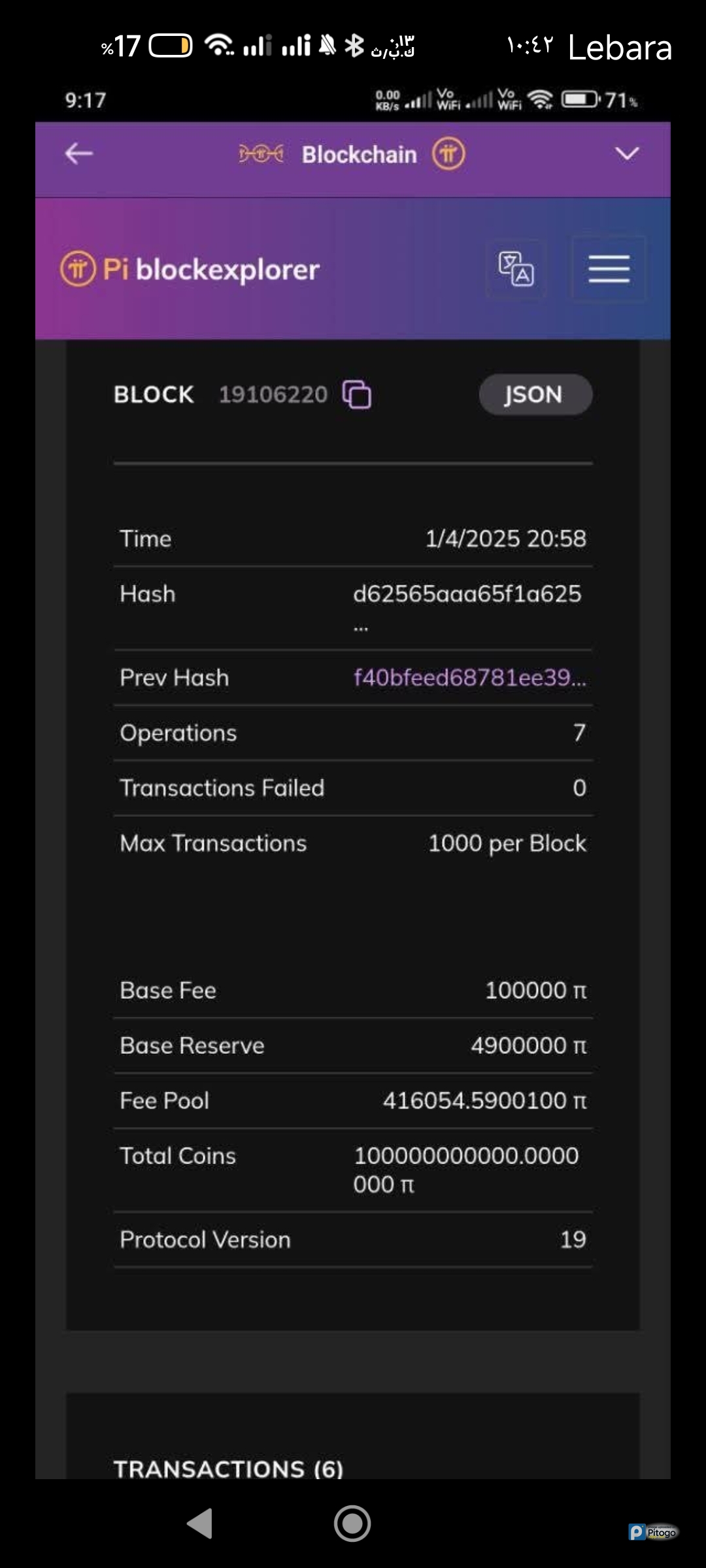This screenshot has width=706, height=1568.
Task: Tap the back arrow in purple header
Action: 79,154
